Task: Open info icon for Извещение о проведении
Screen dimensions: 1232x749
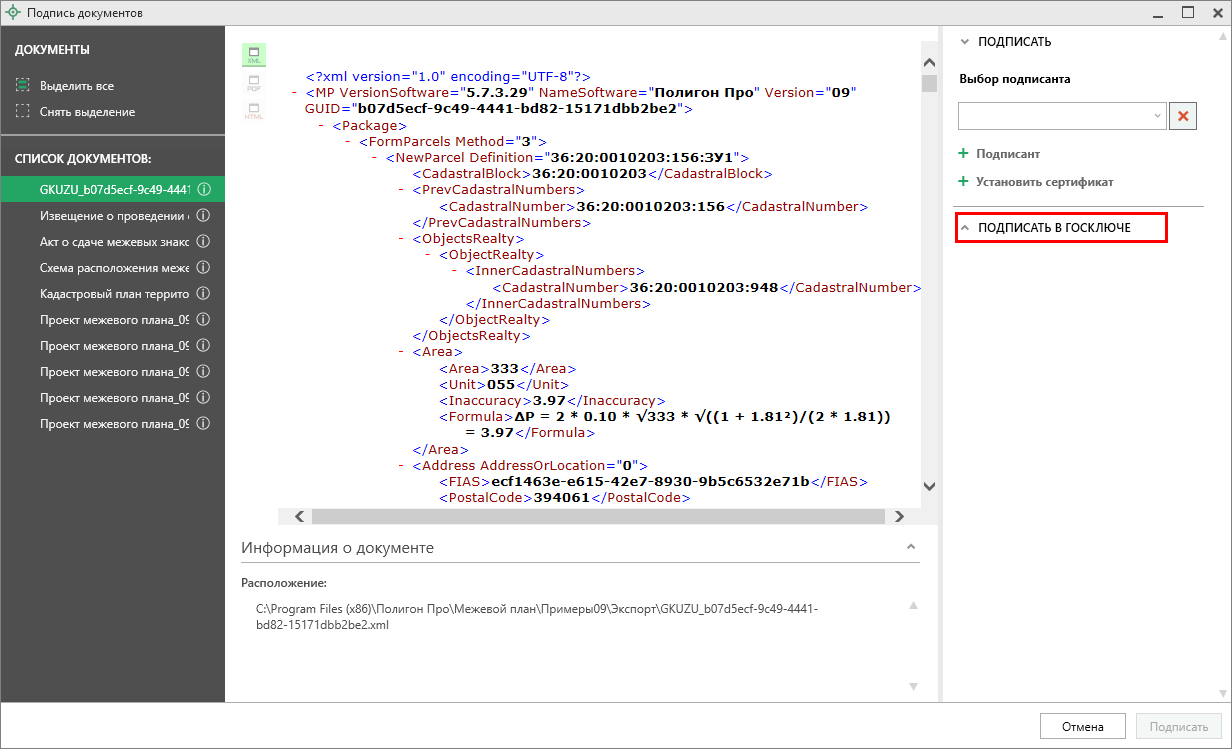Action: pos(203,215)
